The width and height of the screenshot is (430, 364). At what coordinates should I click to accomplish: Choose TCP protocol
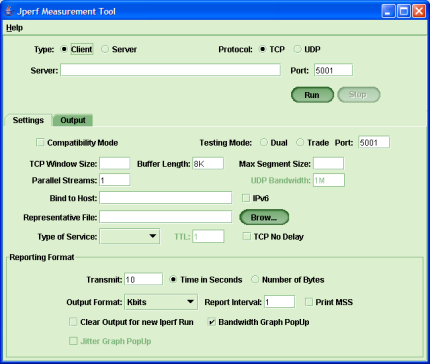pyautogui.click(x=263, y=49)
